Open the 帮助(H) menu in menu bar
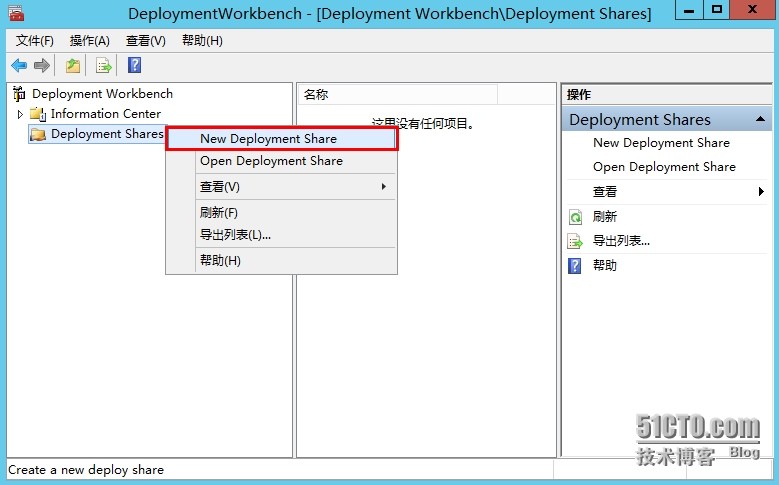The height and width of the screenshot is (485, 779). click(202, 41)
